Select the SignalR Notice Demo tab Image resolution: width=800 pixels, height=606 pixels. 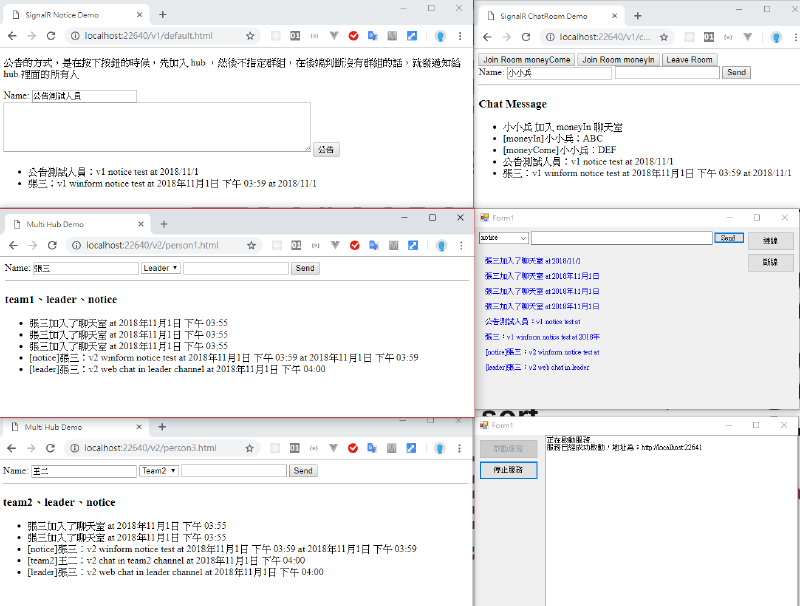coord(70,14)
